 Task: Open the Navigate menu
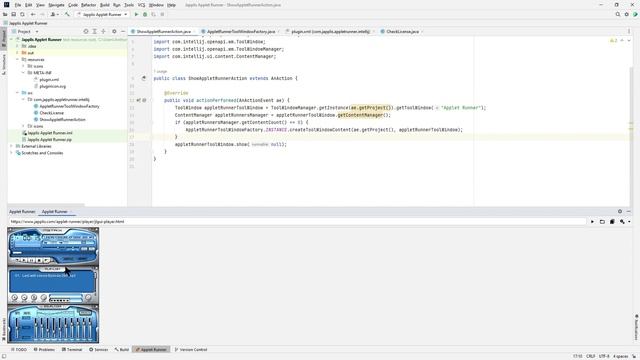(56, 5)
